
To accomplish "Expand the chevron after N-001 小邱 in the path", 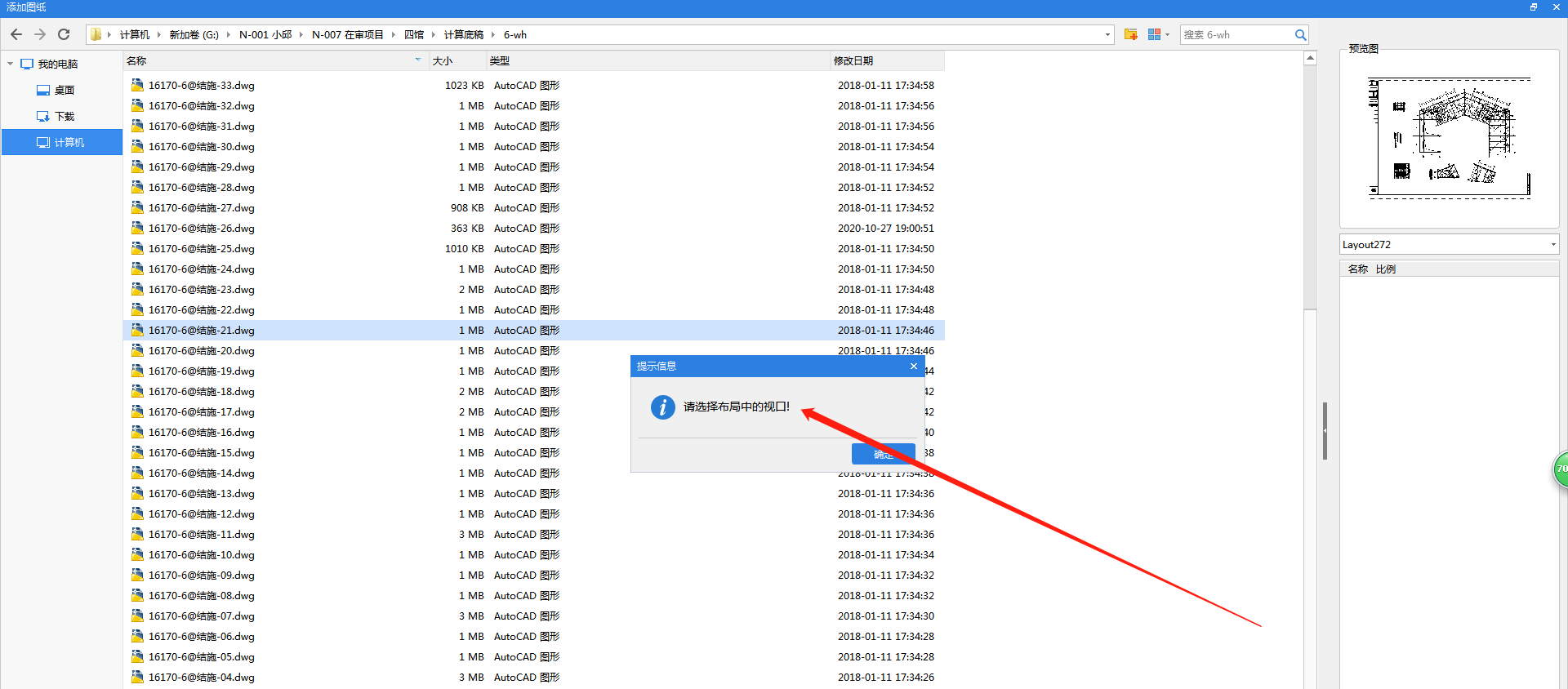I will 301,34.
